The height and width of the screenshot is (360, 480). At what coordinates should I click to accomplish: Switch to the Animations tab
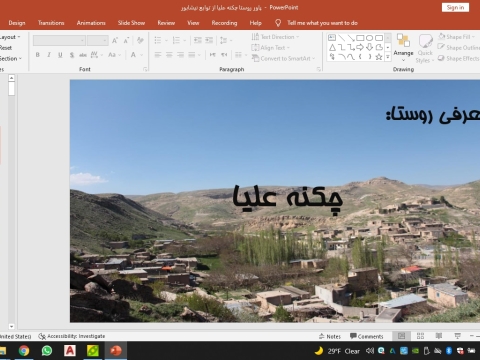pyautogui.click(x=91, y=23)
